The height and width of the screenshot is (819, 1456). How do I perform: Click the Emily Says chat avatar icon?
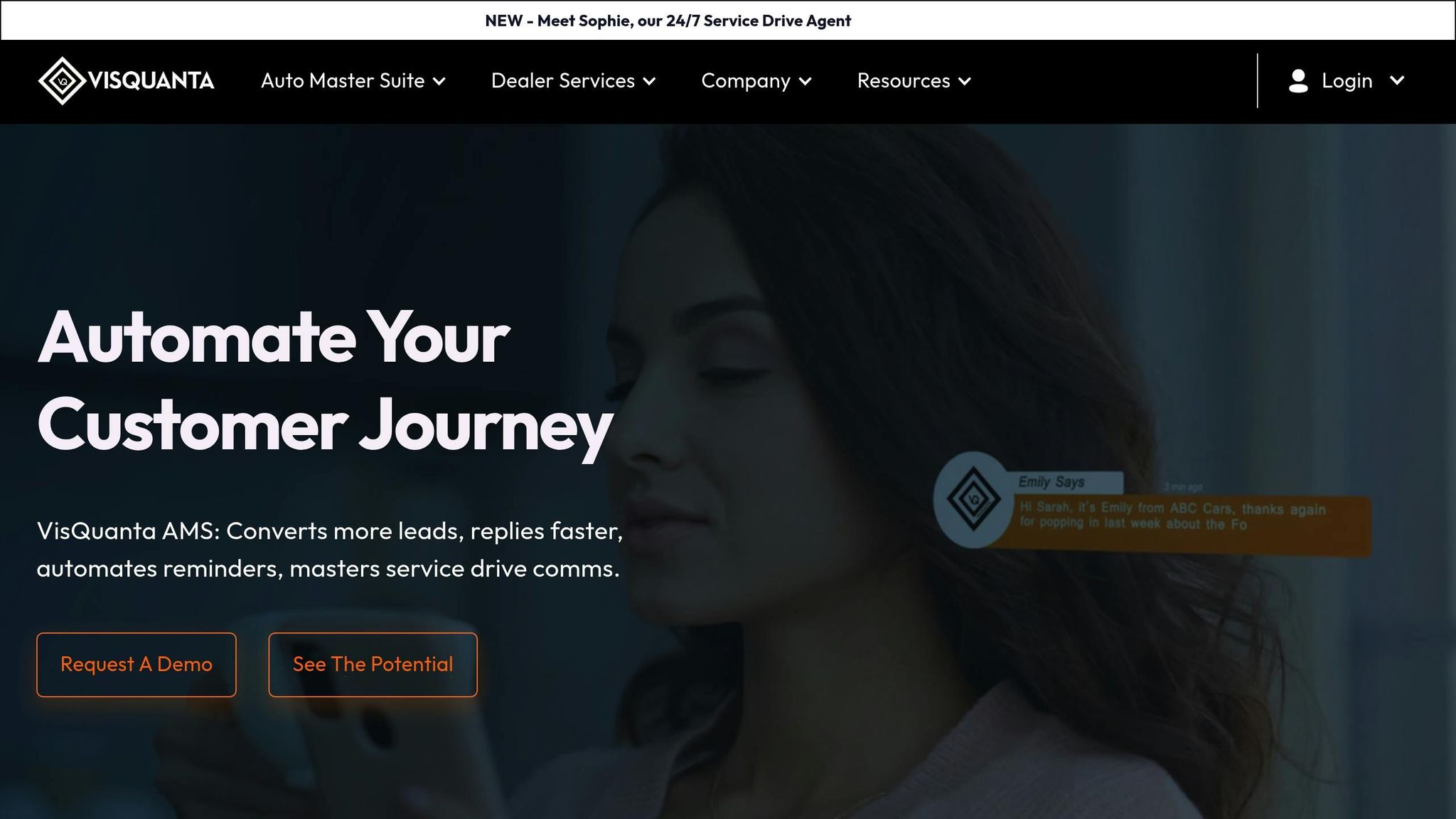(973, 499)
